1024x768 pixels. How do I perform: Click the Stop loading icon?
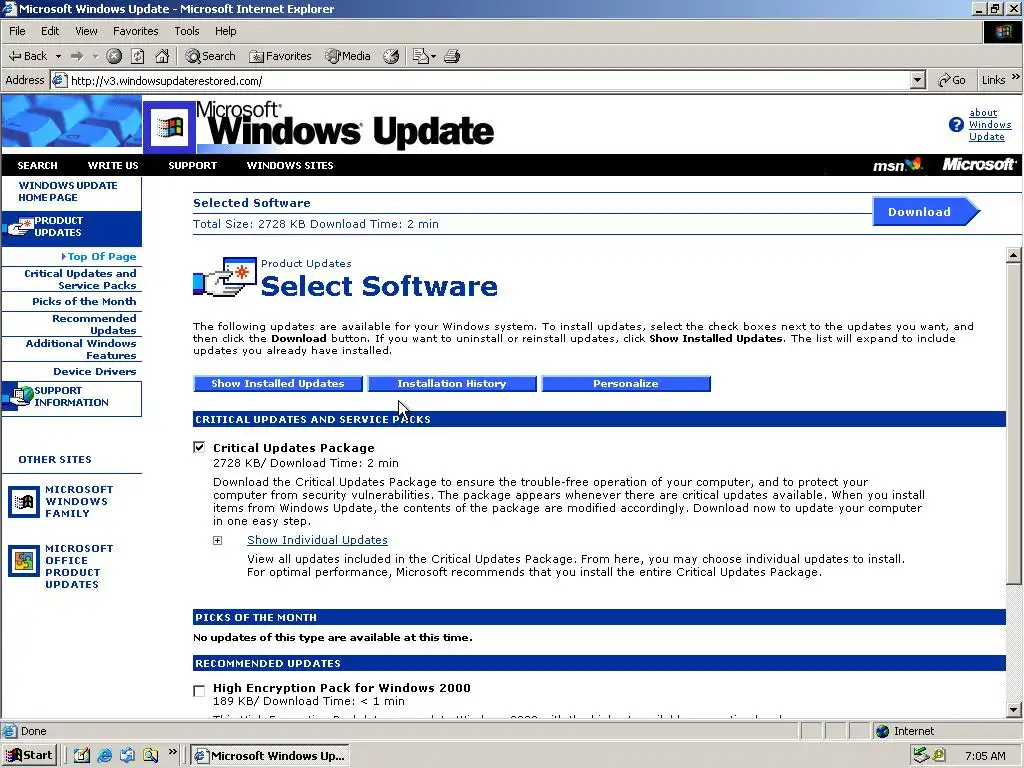click(114, 56)
